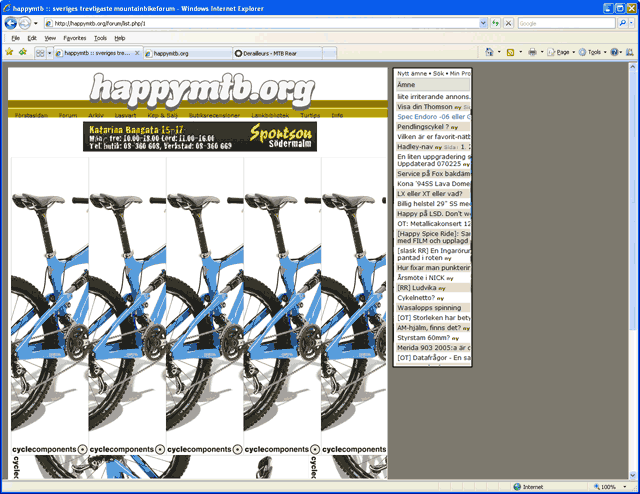Open the Tools command bar menu

tap(593, 52)
